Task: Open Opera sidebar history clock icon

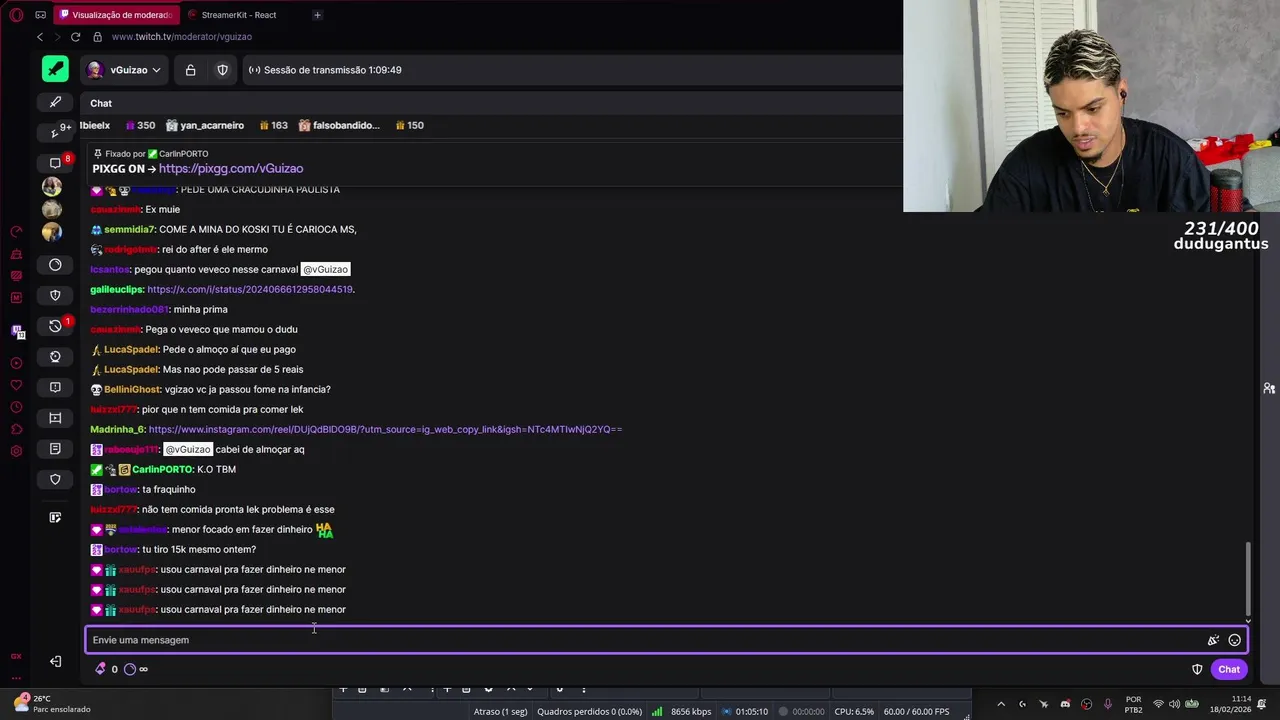Action: (16, 407)
